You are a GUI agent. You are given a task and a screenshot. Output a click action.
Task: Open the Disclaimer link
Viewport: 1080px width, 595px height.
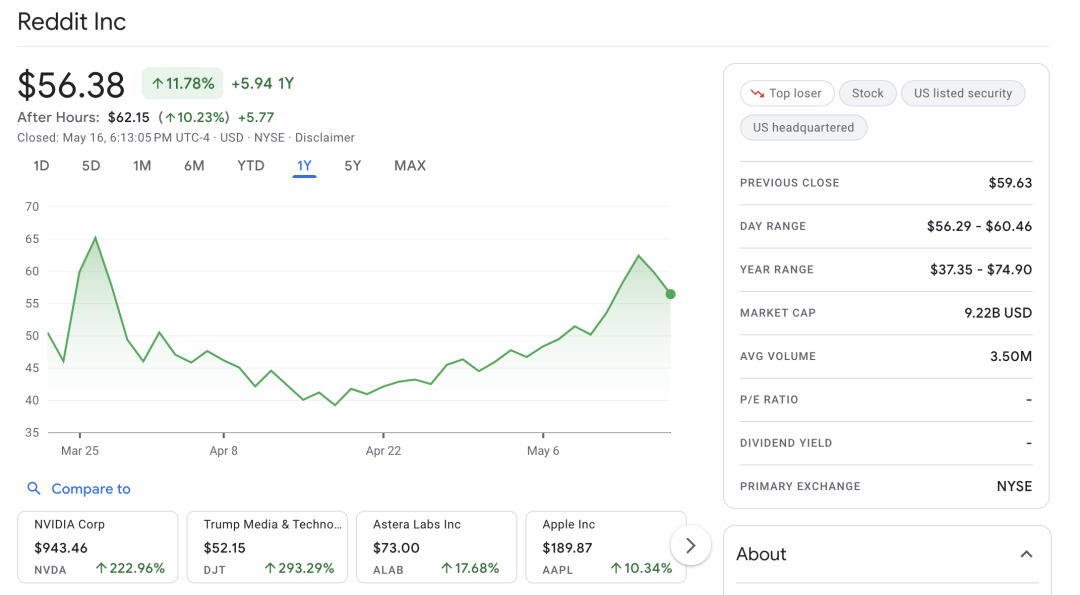coord(325,138)
